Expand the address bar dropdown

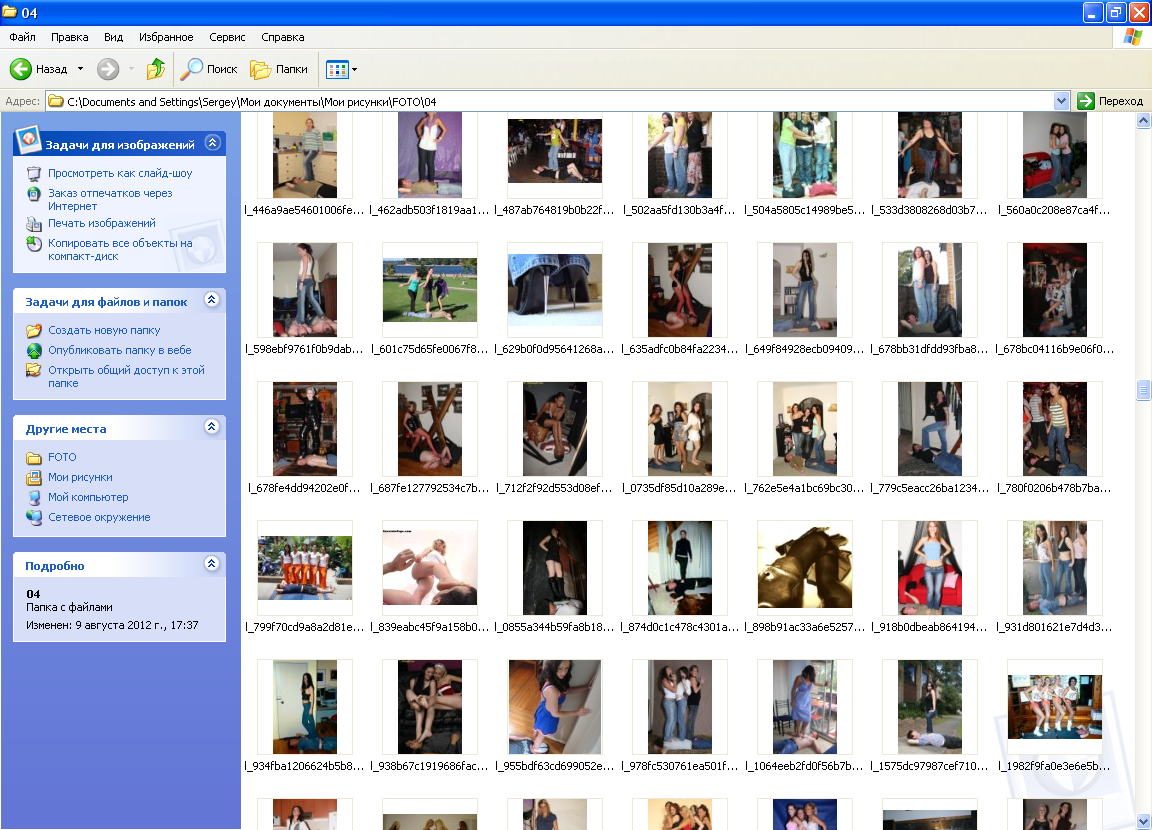click(1061, 101)
